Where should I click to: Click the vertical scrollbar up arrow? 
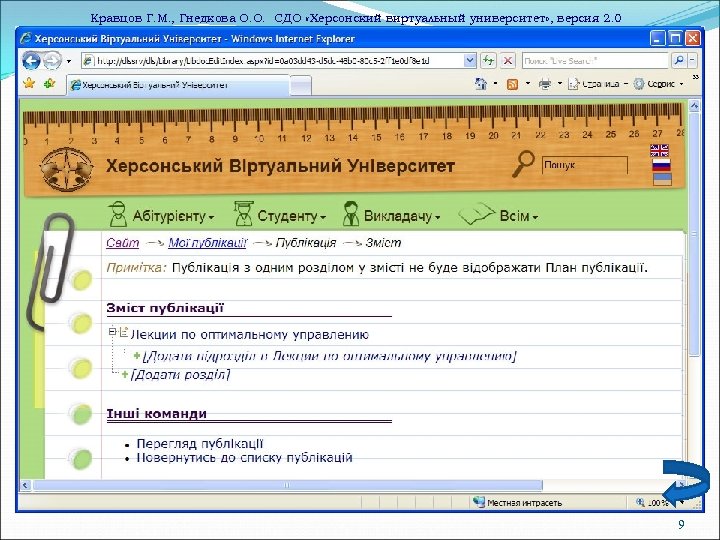pyautogui.click(x=694, y=106)
